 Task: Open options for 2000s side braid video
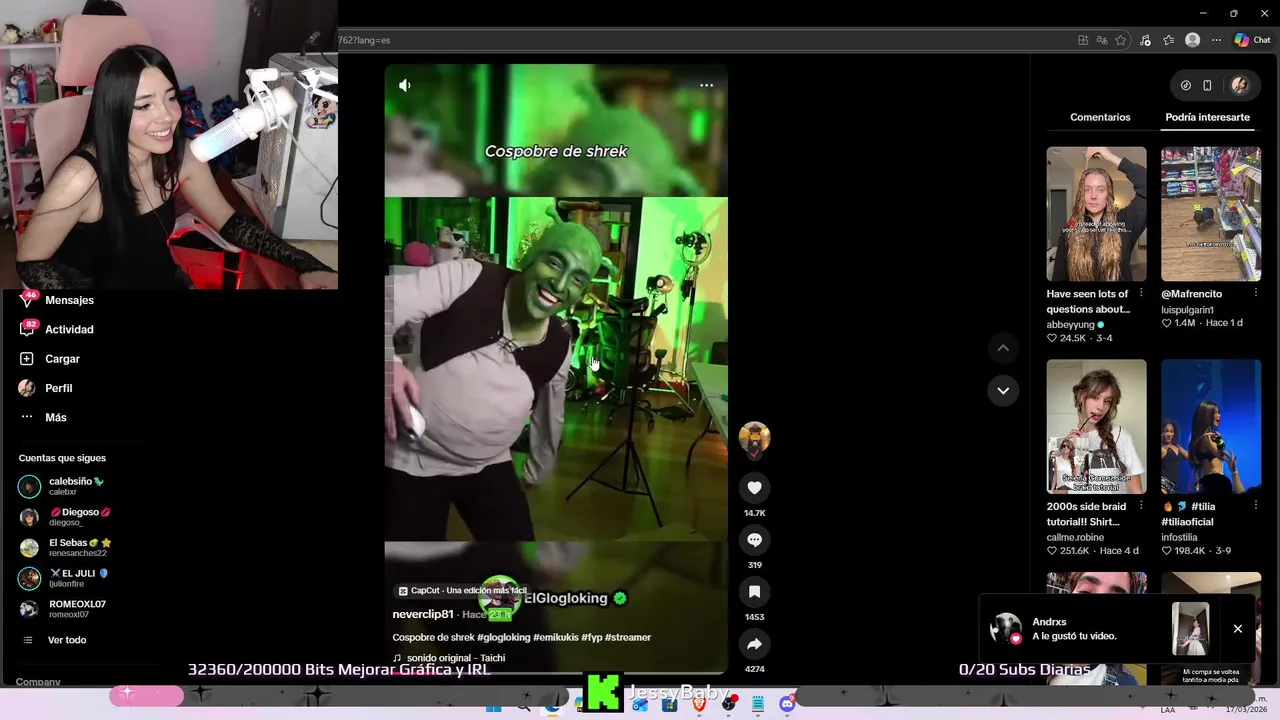(1141, 506)
